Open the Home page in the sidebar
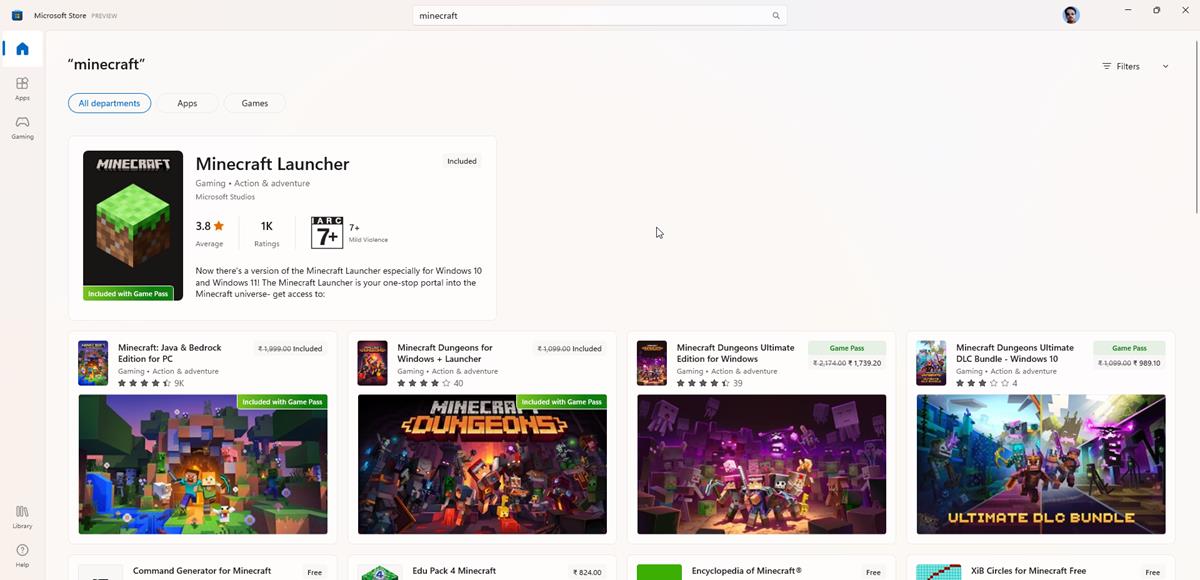This screenshot has width=1200, height=580. tap(22, 49)
